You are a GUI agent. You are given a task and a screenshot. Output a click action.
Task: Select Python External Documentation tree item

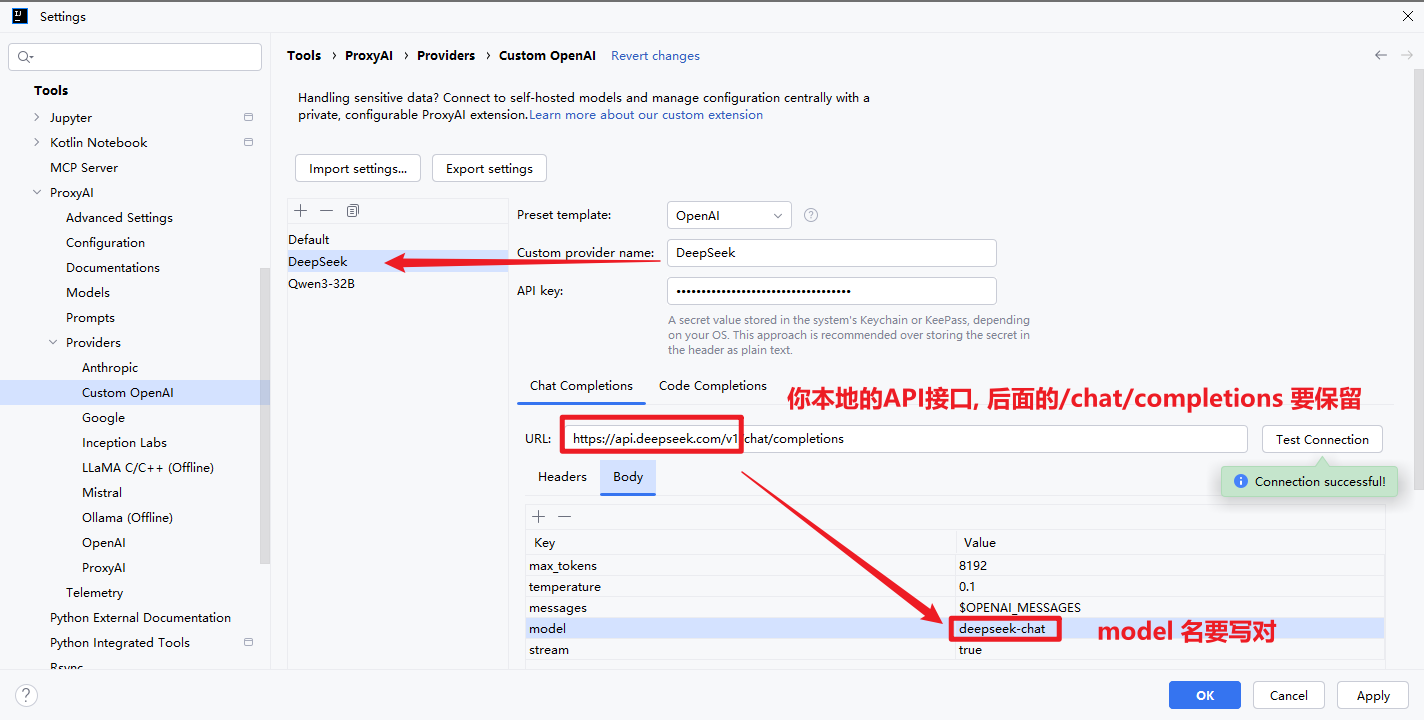pos(140,617)
